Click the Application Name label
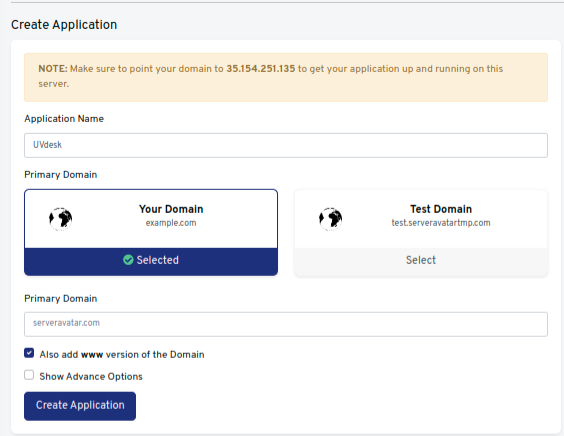This screenshot has width=564, height=436. (64, 119)
